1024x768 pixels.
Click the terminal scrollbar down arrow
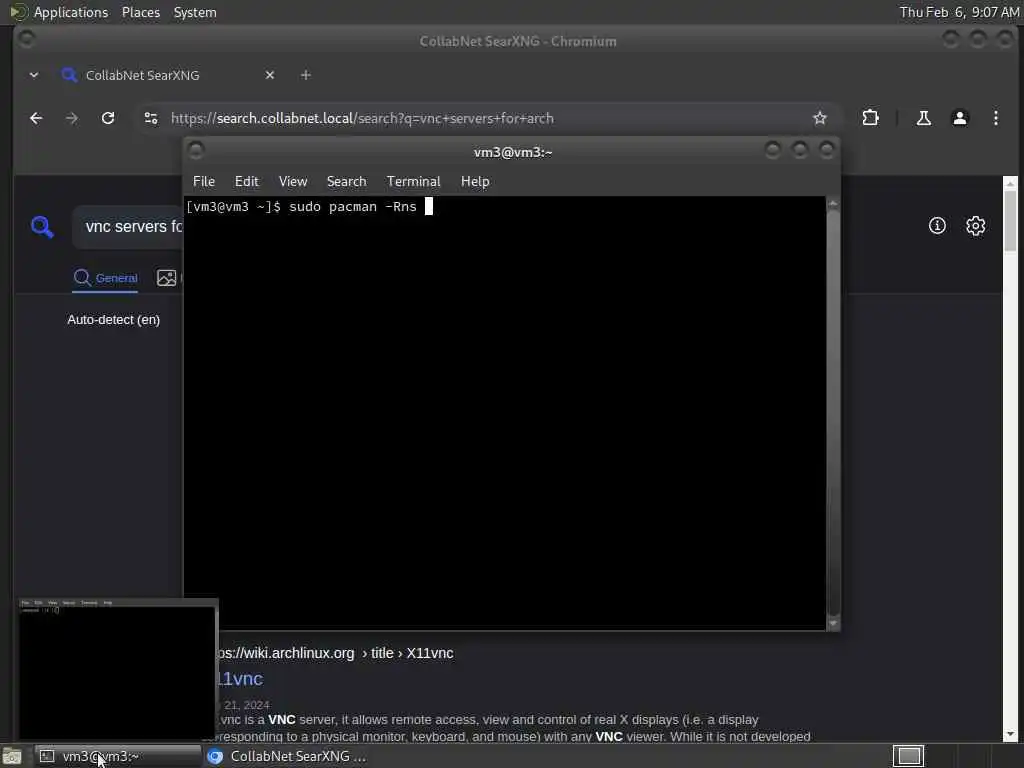[x=833, y=624]
